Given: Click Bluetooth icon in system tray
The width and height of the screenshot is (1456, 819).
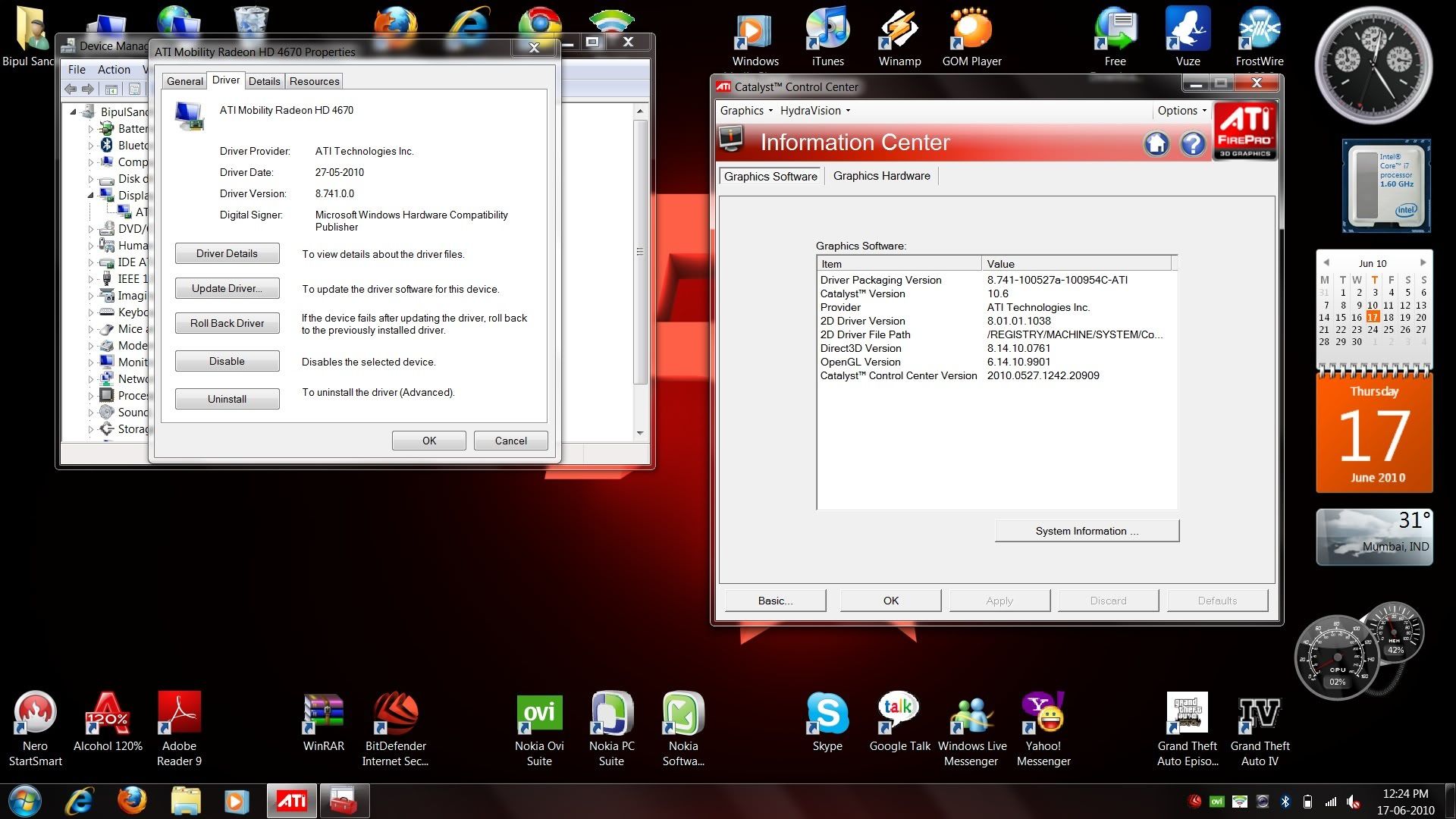Looking at the screenshot, I should point(1285,801).
